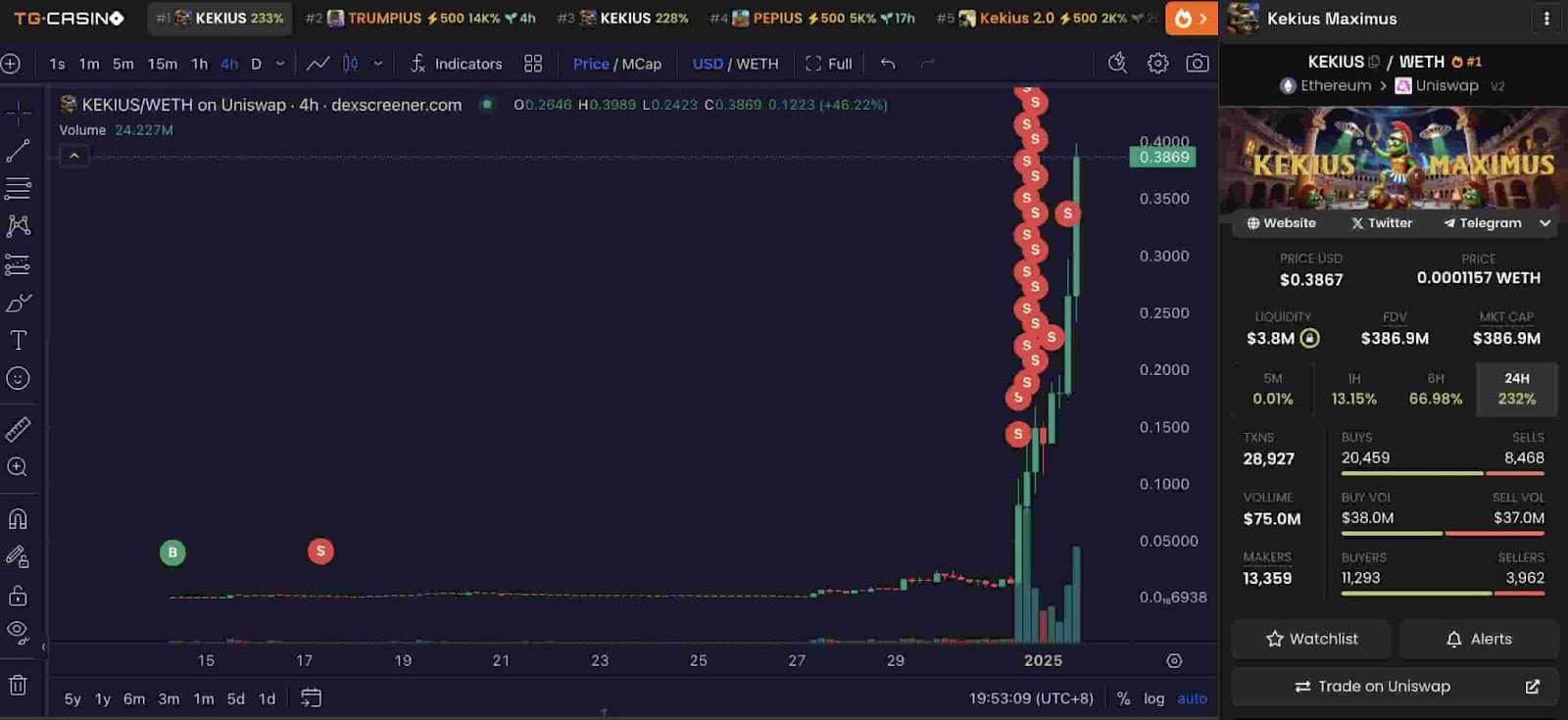Open the fire trending arrow button
This screenshot has height=720, width=1568.
coord(1191,19)
